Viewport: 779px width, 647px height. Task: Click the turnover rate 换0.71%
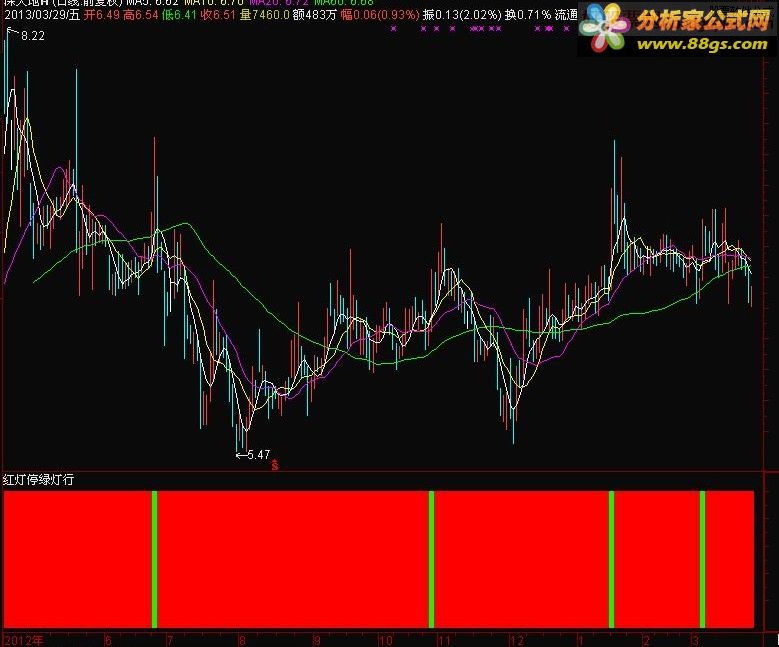point(528,15)
